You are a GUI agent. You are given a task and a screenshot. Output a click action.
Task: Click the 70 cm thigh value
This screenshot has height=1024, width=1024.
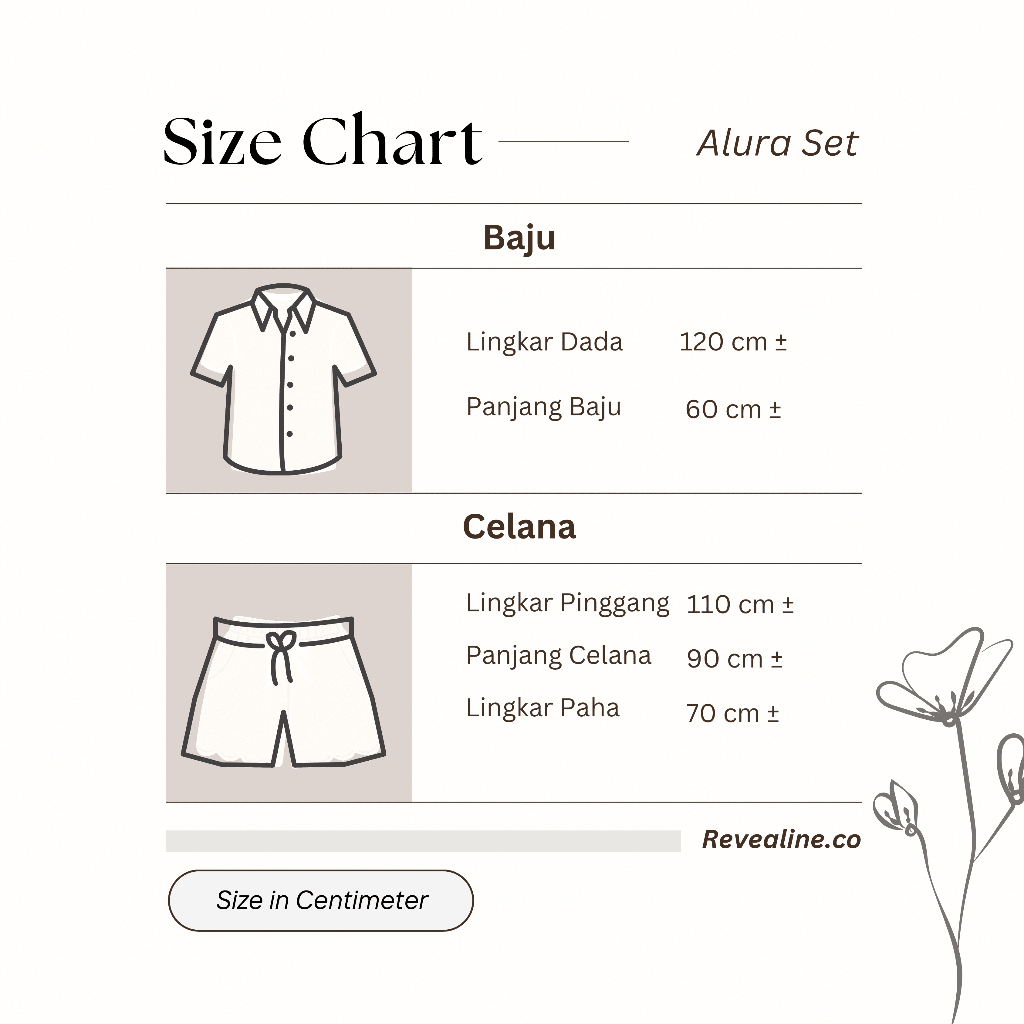(x=732, y=713)
